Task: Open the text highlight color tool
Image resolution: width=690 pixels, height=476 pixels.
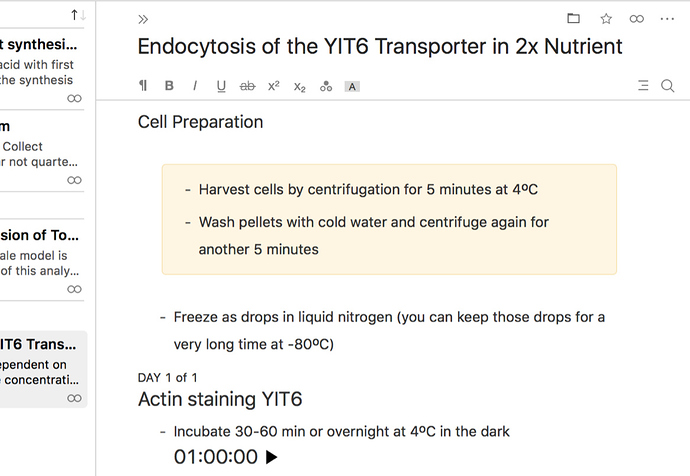Action: (352, 87)
